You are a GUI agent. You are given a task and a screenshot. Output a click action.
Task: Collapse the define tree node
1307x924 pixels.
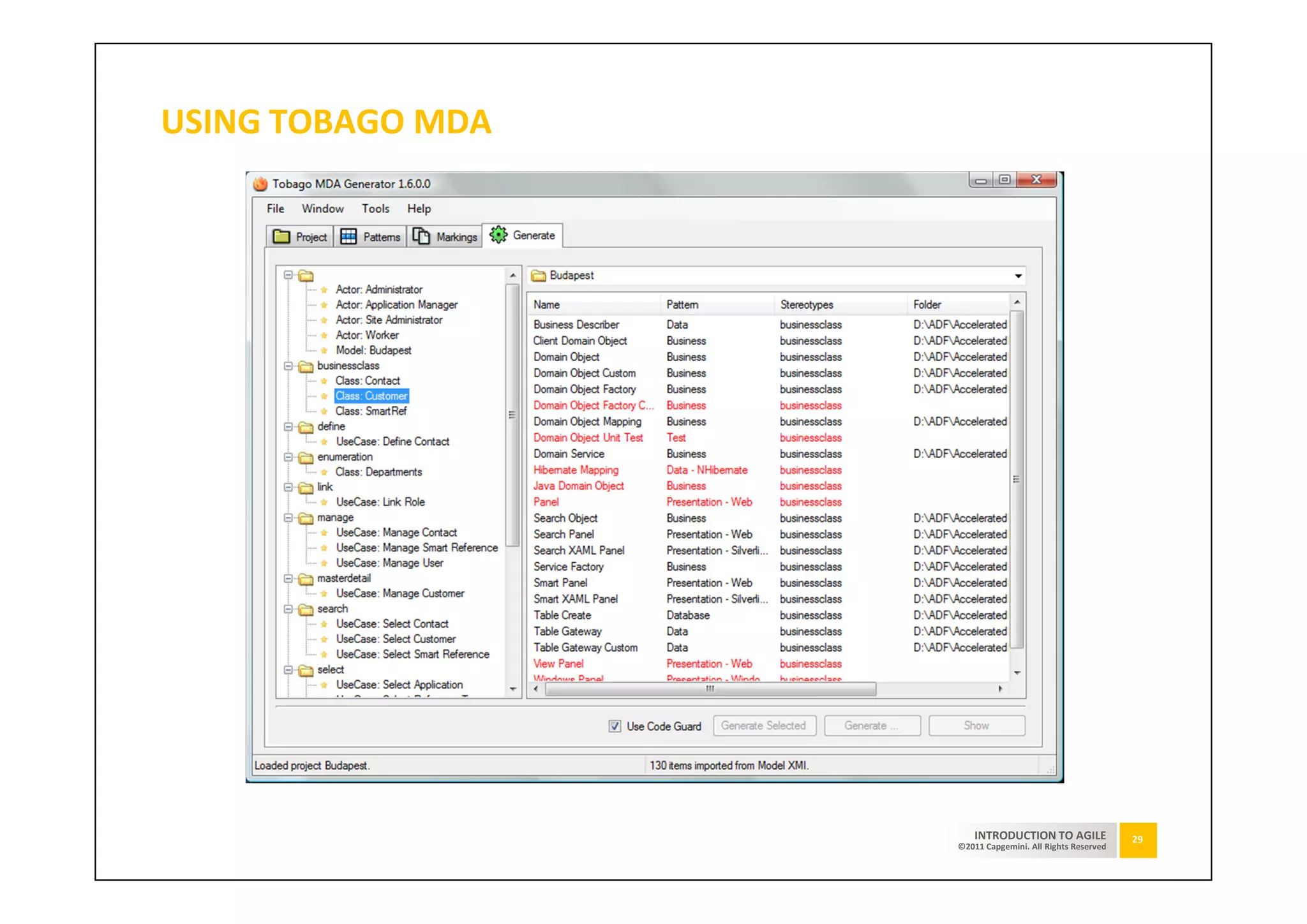point(288,426)
